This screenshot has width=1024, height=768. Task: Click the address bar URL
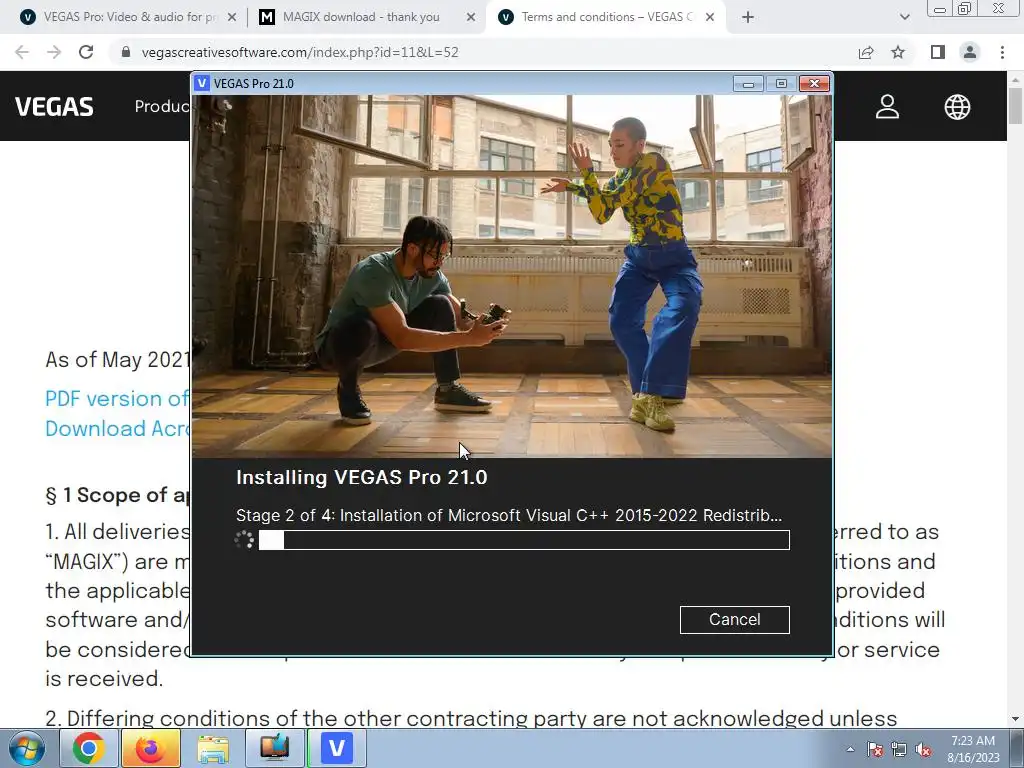(x=300, y=52)
